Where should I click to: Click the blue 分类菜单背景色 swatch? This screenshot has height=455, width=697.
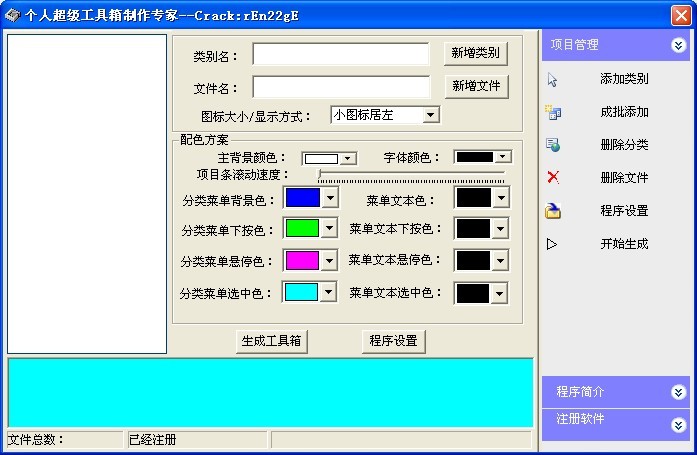pyautogui.click(x=303, y=198)
